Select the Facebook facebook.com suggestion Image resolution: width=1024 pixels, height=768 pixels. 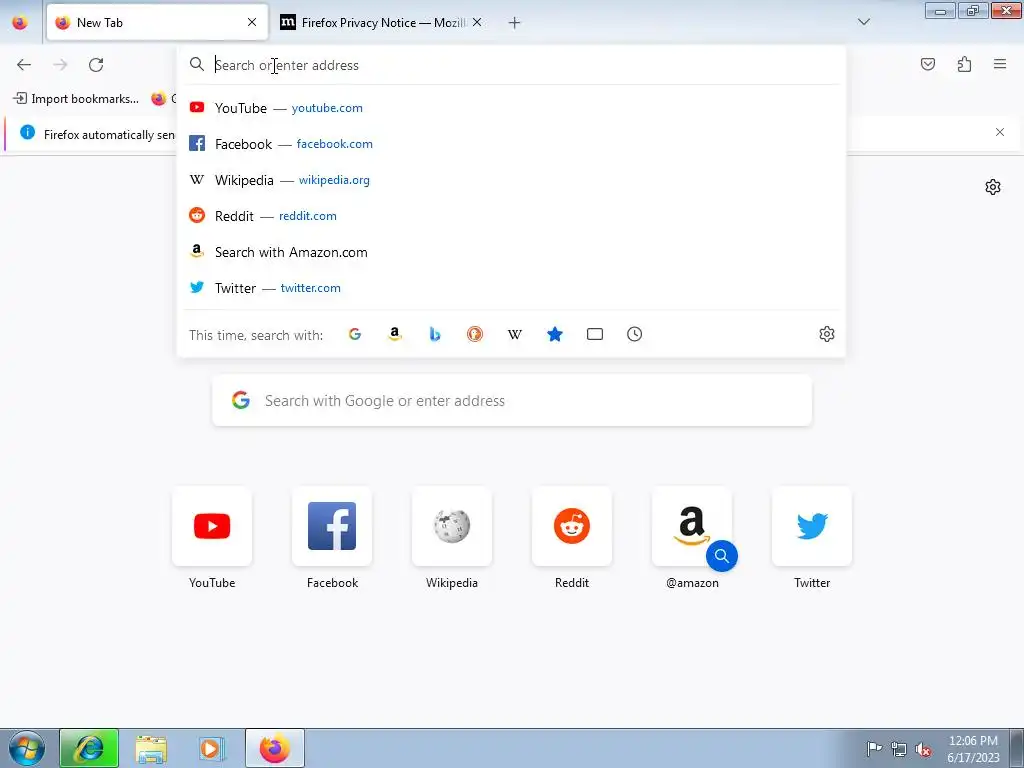[x=511, y=144]
